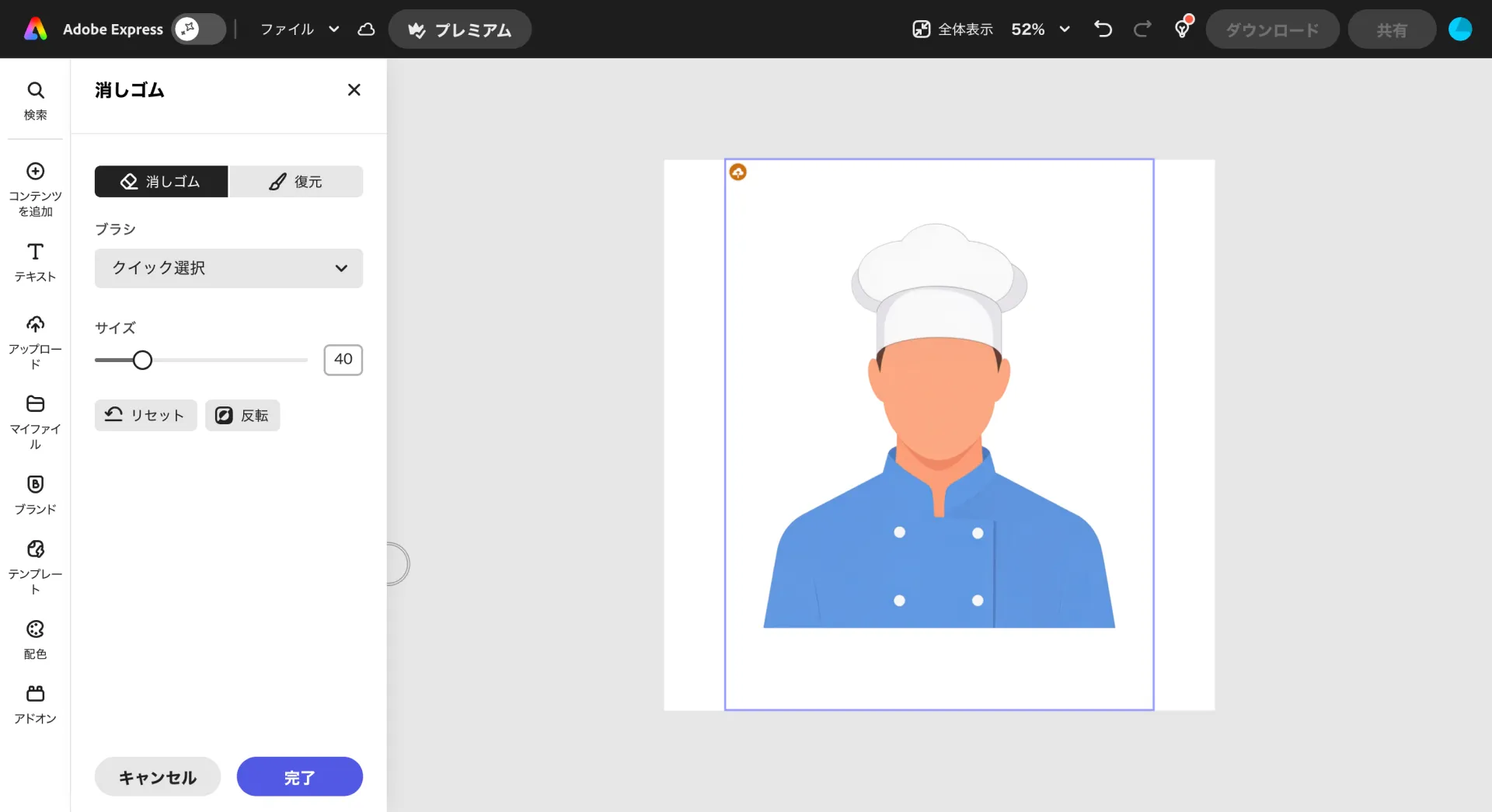1492x812 pixels.
Task: Open My Files (マイファイル) panel
Action: click(x=35, y=422)
